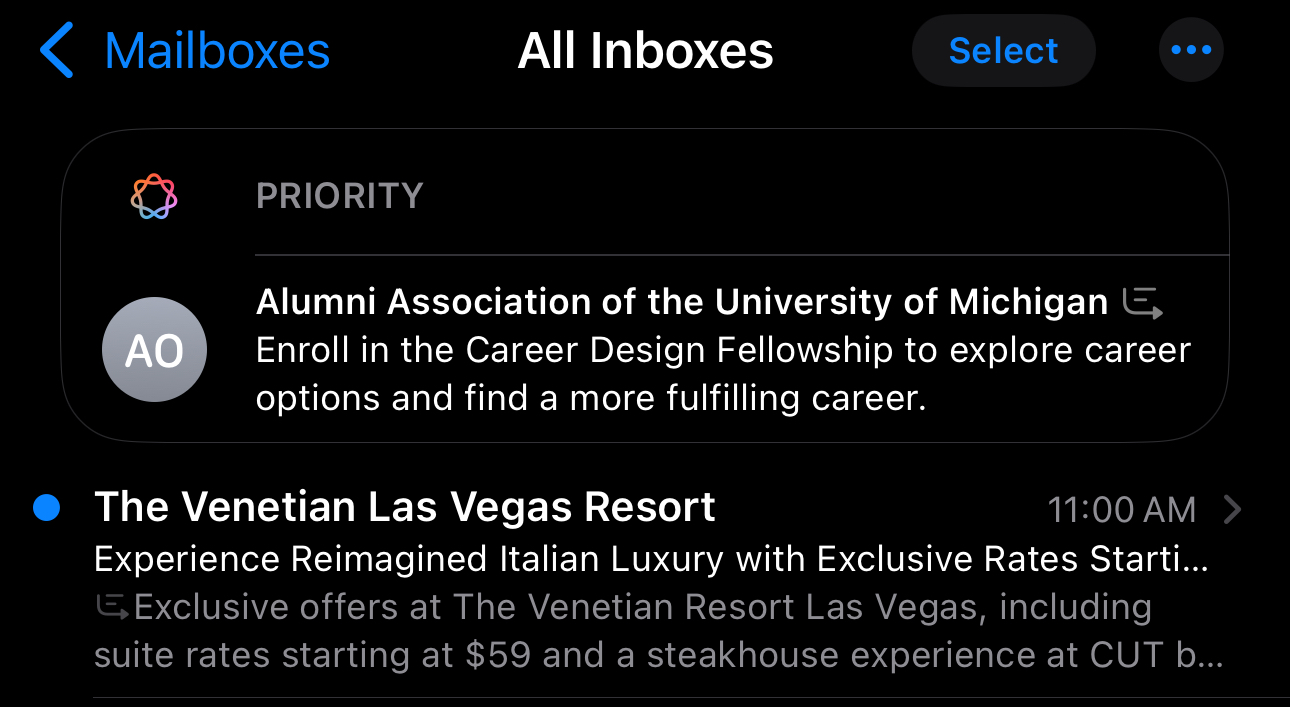Image resolution: width=1290 pixels, height=707 pixels.
Task: Click the 11:00 AM timestamp
Action: [1121, 510]
